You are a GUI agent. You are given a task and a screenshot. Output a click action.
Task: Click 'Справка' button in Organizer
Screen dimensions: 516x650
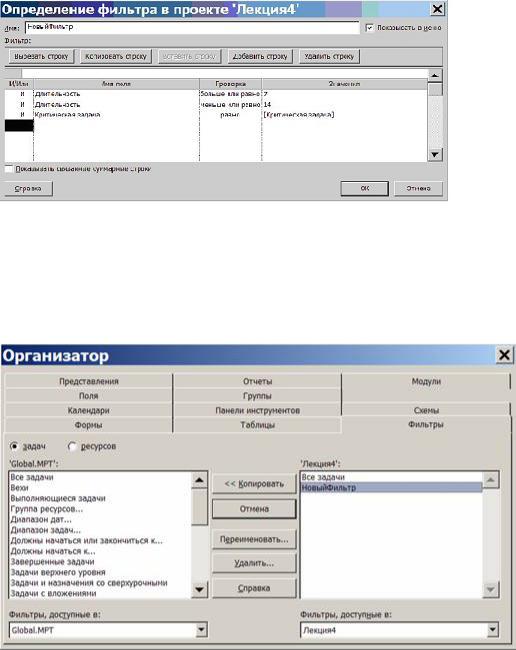[x=254, y=588]
